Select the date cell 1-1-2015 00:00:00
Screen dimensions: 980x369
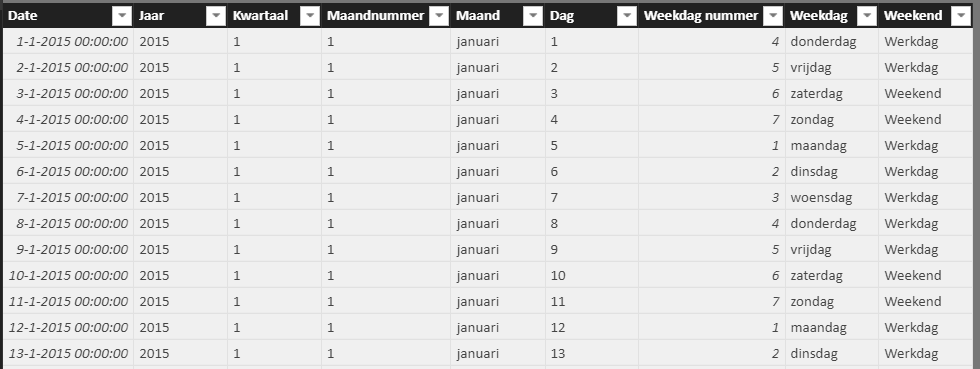coord(68,42)
